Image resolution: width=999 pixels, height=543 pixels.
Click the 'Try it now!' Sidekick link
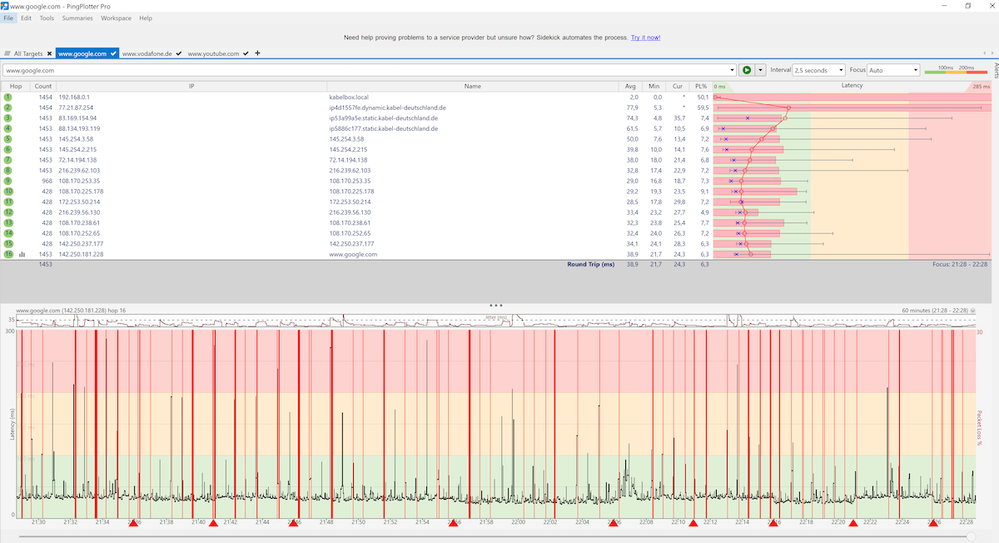point(645,38)
